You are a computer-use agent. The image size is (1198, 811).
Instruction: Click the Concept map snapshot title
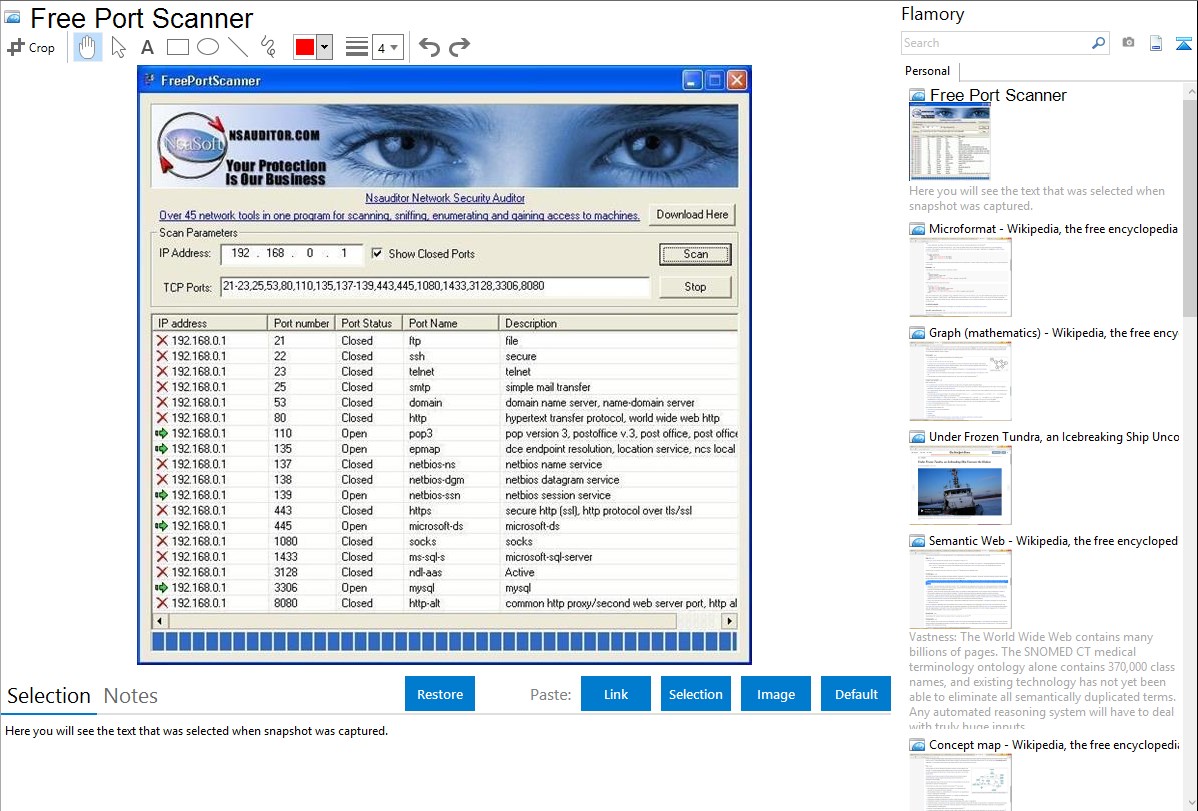pyautogui.click(x=1054, y=745)
